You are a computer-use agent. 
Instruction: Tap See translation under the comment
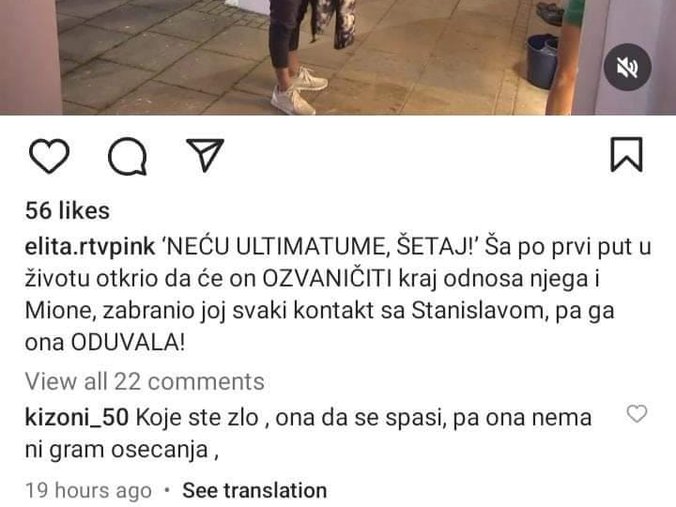254,491
